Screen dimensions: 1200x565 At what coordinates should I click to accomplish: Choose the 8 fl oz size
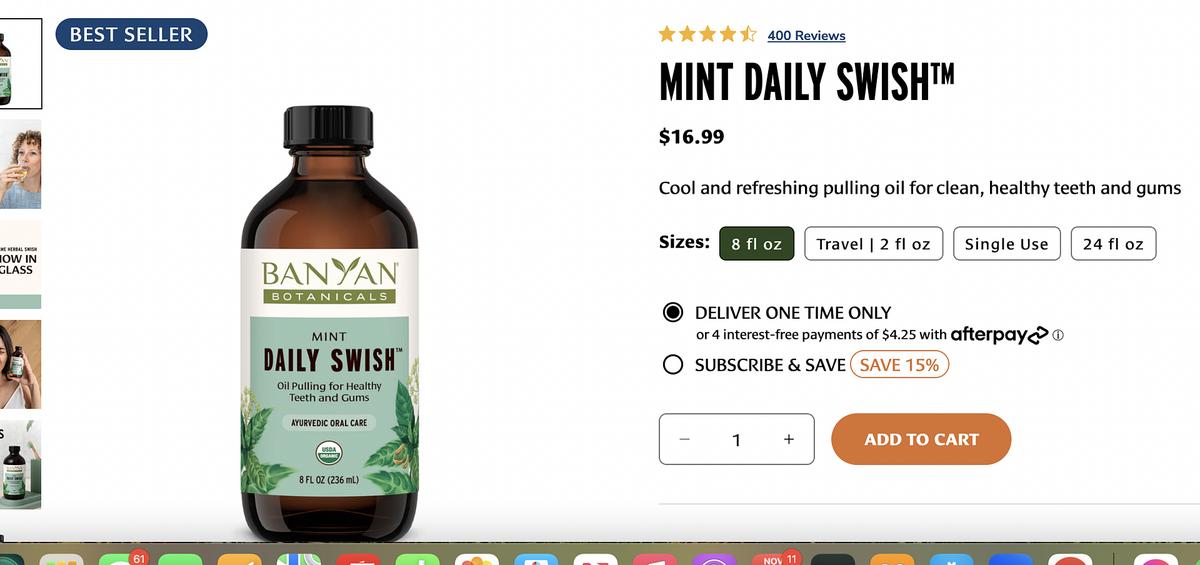point(757,244)
